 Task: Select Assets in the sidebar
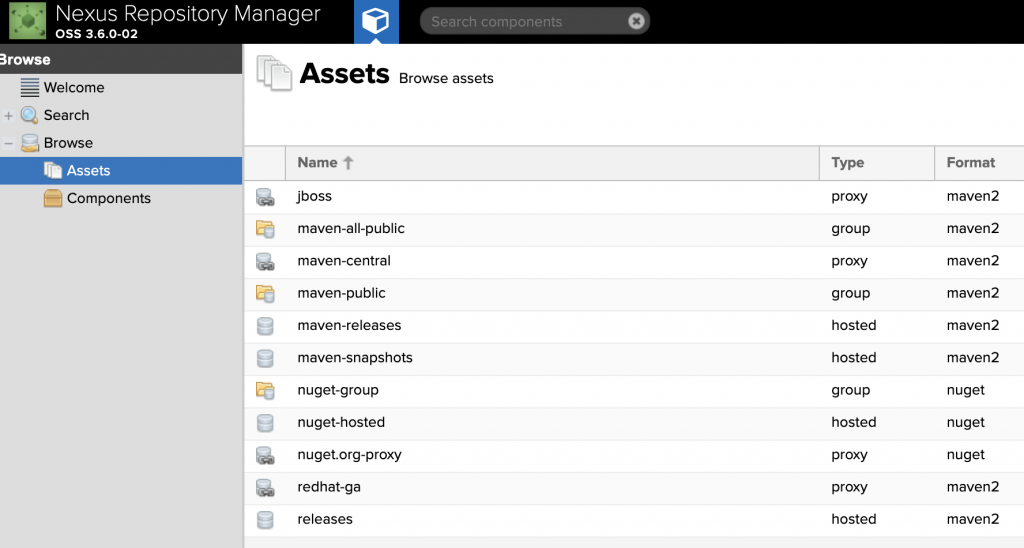tap(88, 171)
